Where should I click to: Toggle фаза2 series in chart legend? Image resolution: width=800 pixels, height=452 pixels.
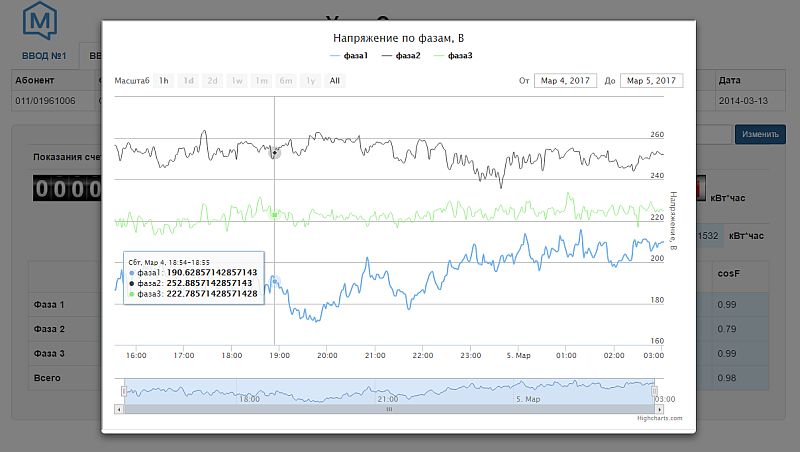coord(402,56)
